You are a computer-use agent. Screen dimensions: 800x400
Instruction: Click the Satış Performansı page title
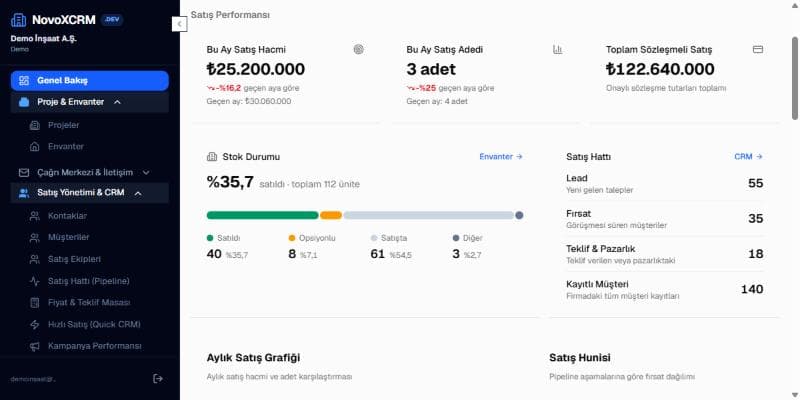[x=230, y=15]
